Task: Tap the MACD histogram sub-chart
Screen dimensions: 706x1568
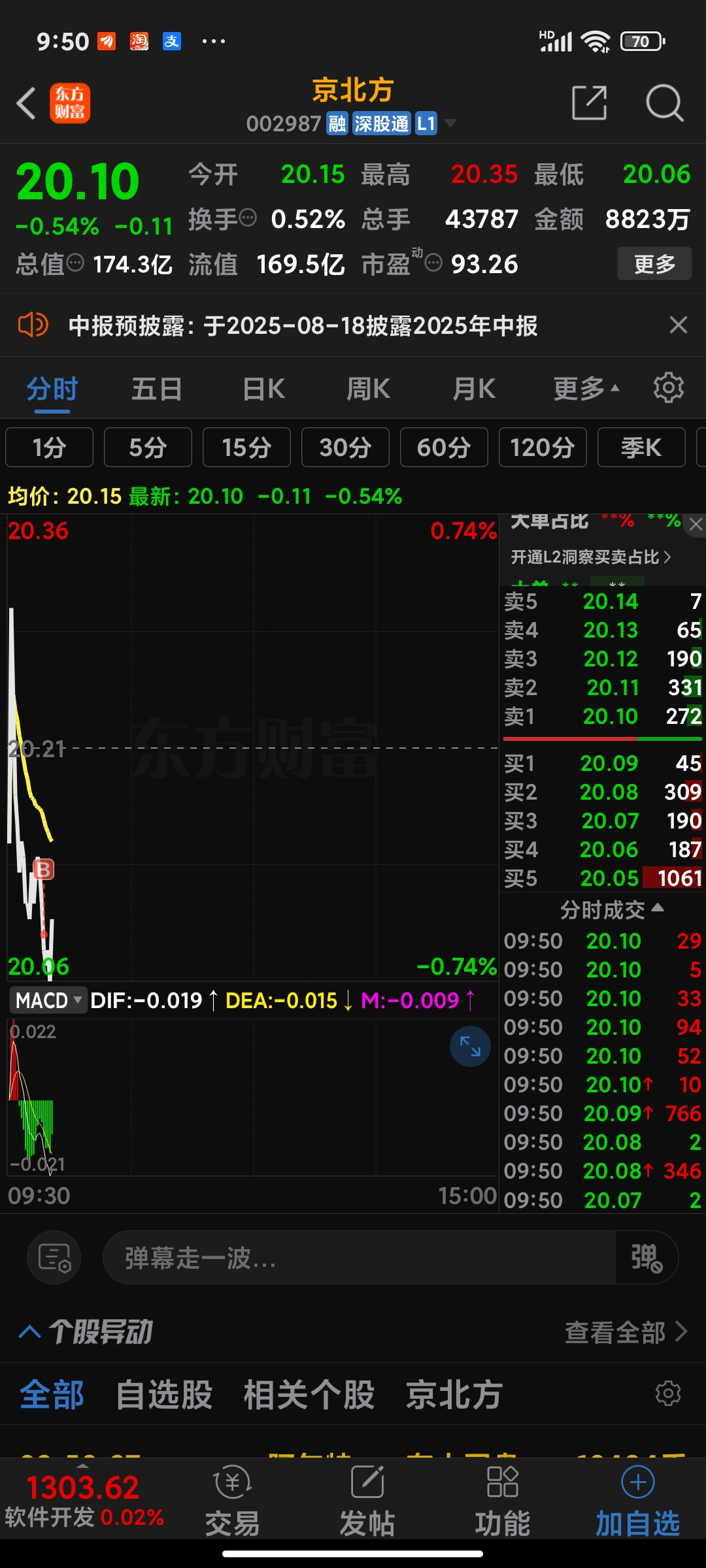Action: 252,1098
